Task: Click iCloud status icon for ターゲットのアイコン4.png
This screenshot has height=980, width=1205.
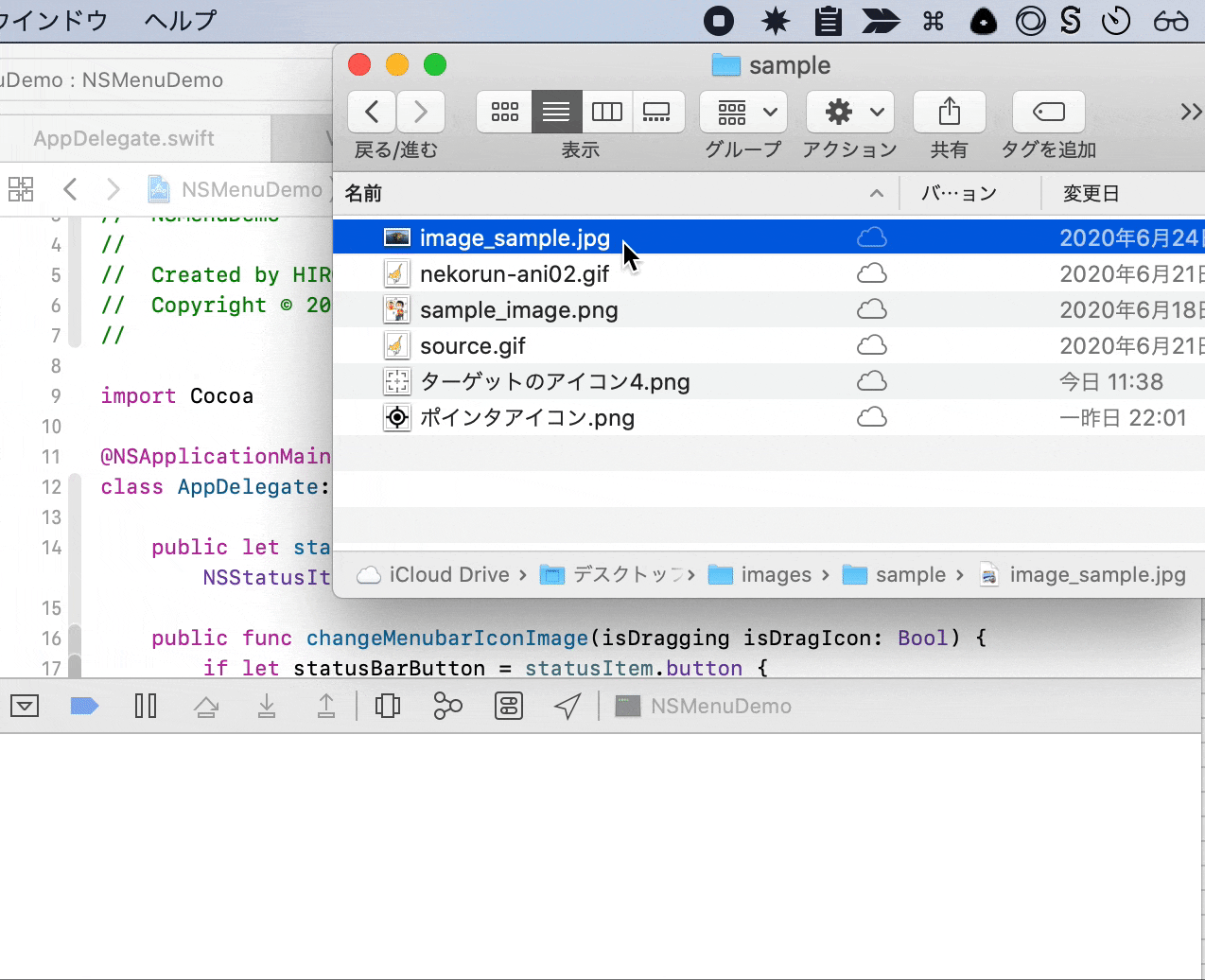Action: tap(871, 381)
